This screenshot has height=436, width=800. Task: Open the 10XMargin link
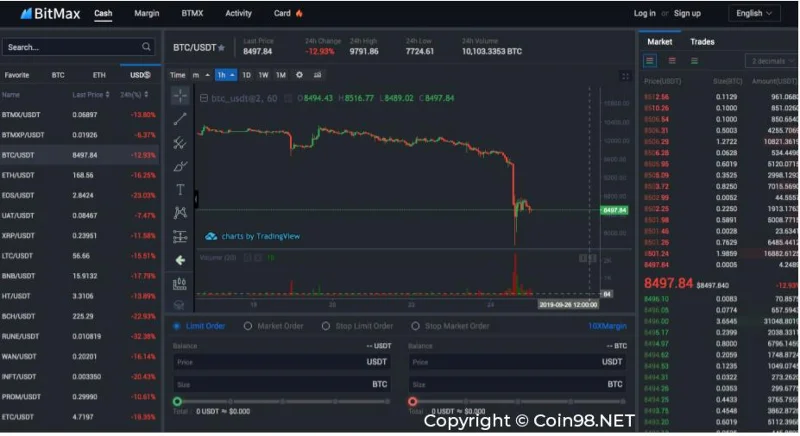coord(607,326)
